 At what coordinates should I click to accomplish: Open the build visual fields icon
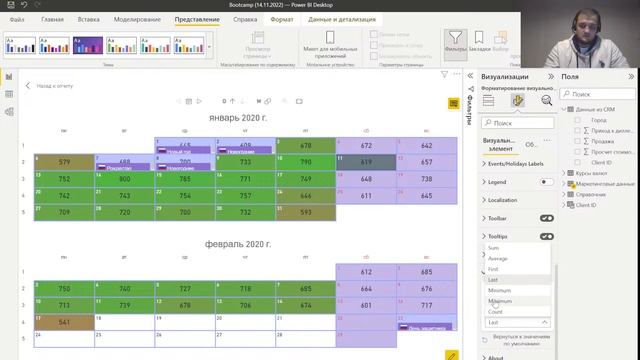coord(489,100)
